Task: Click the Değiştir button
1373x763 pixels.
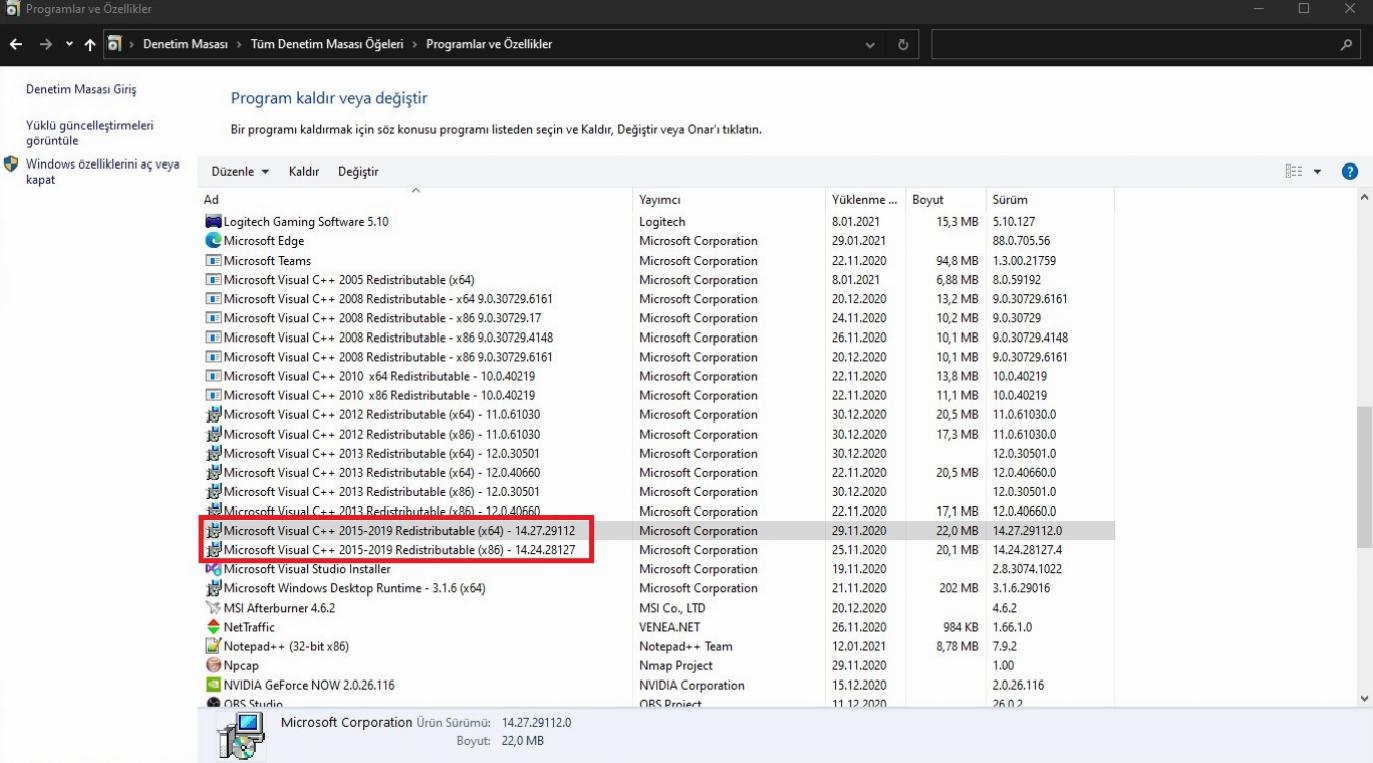Action: 358,172
